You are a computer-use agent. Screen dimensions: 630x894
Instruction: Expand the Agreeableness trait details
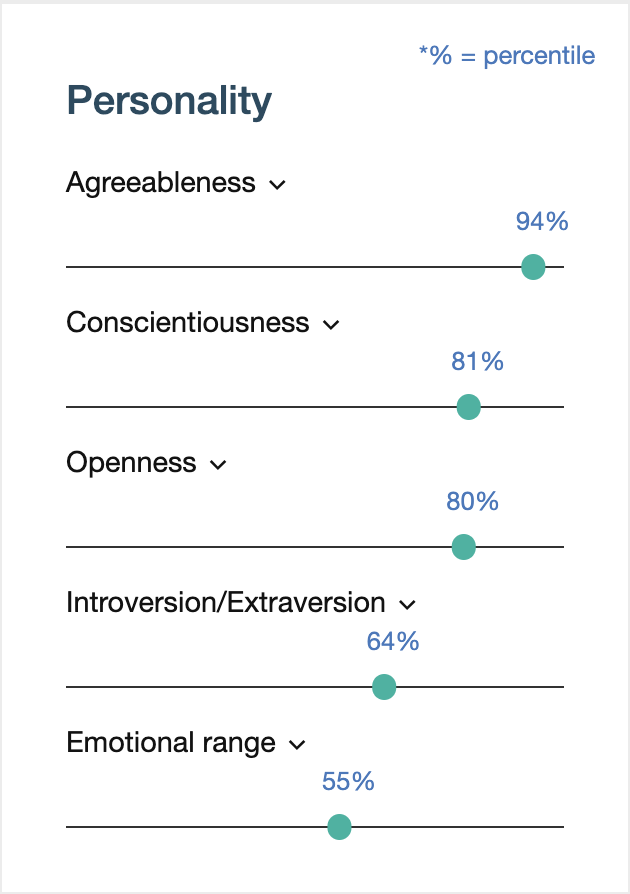[278, 184]
